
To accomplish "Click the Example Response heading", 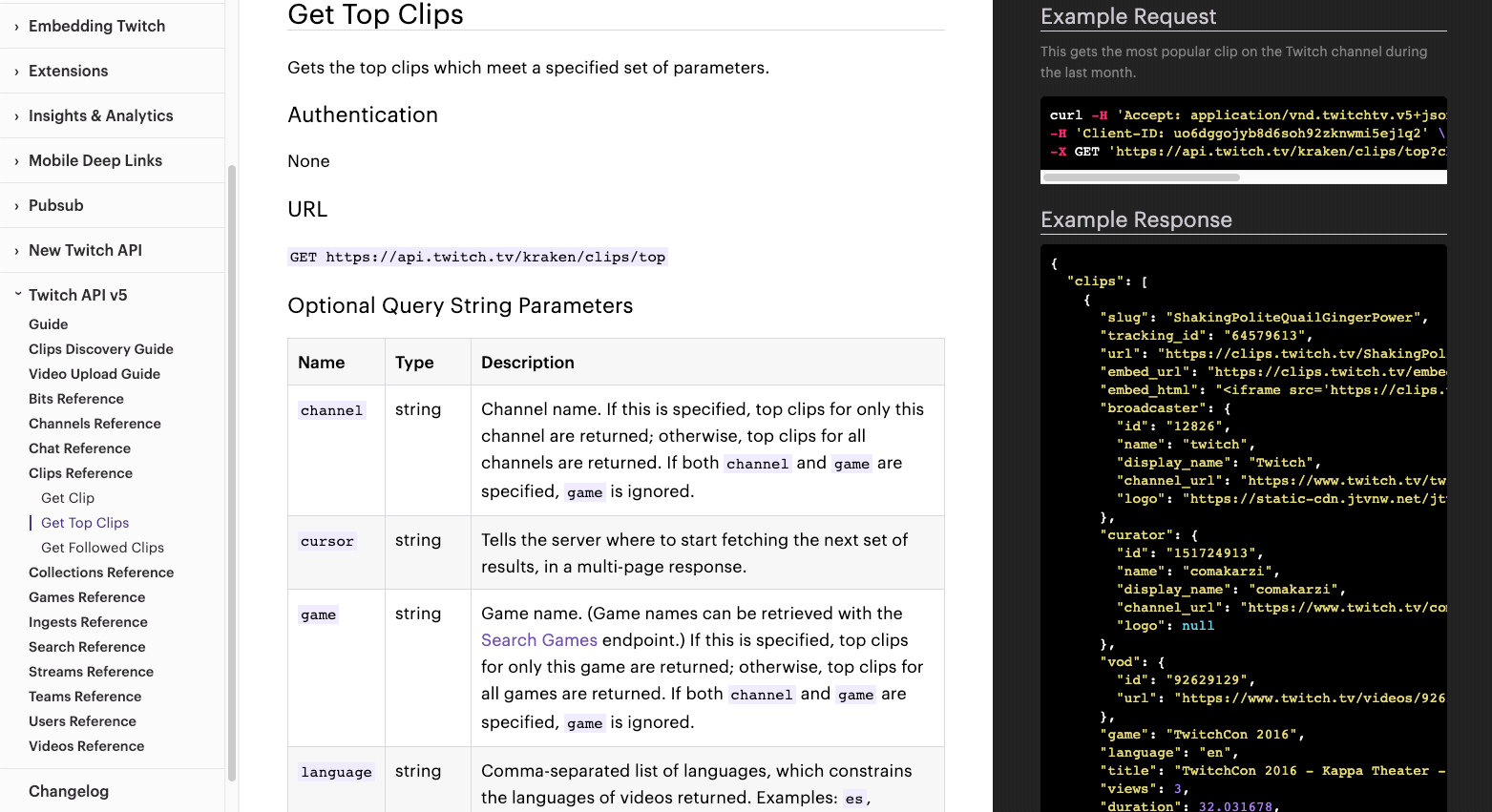I will pos(1136,219).
